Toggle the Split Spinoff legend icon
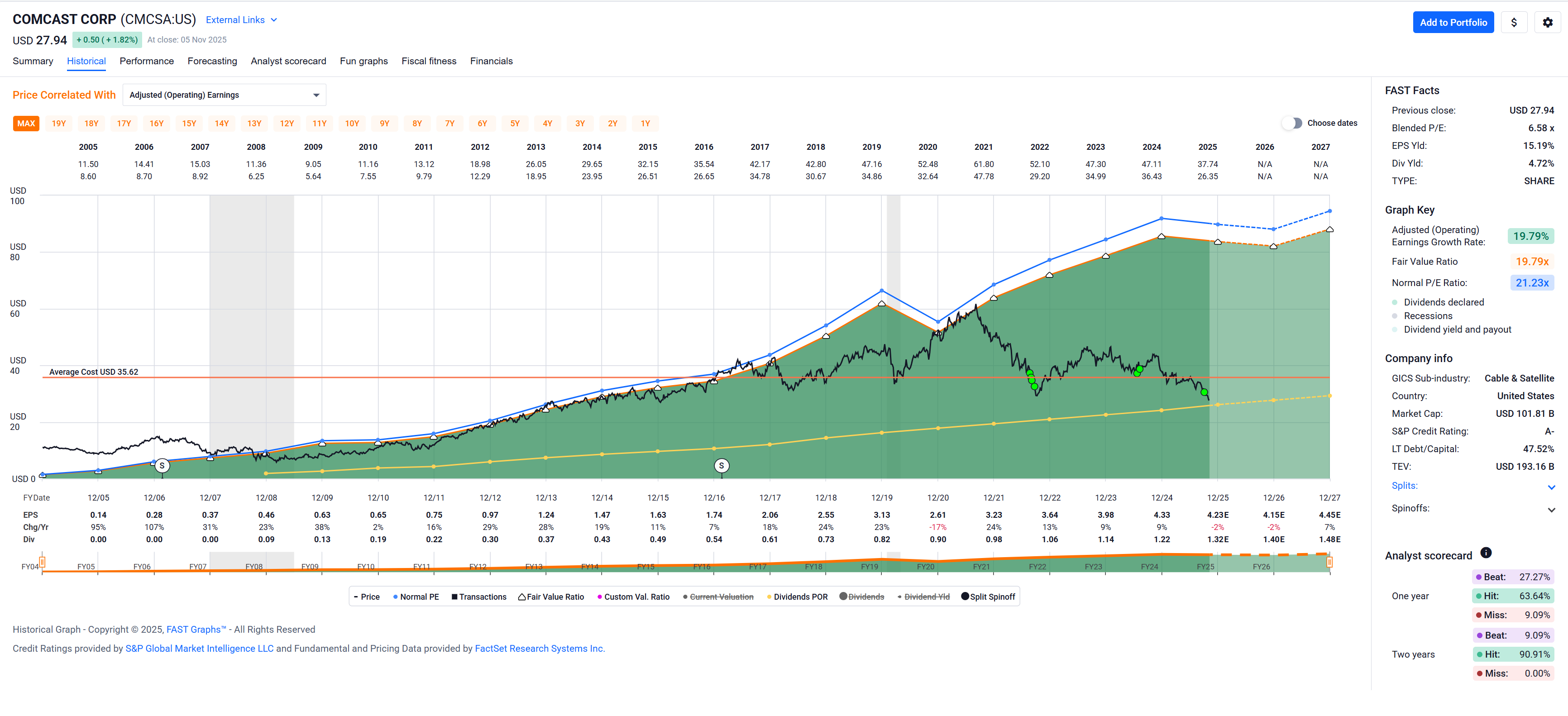 pos(965,597)
